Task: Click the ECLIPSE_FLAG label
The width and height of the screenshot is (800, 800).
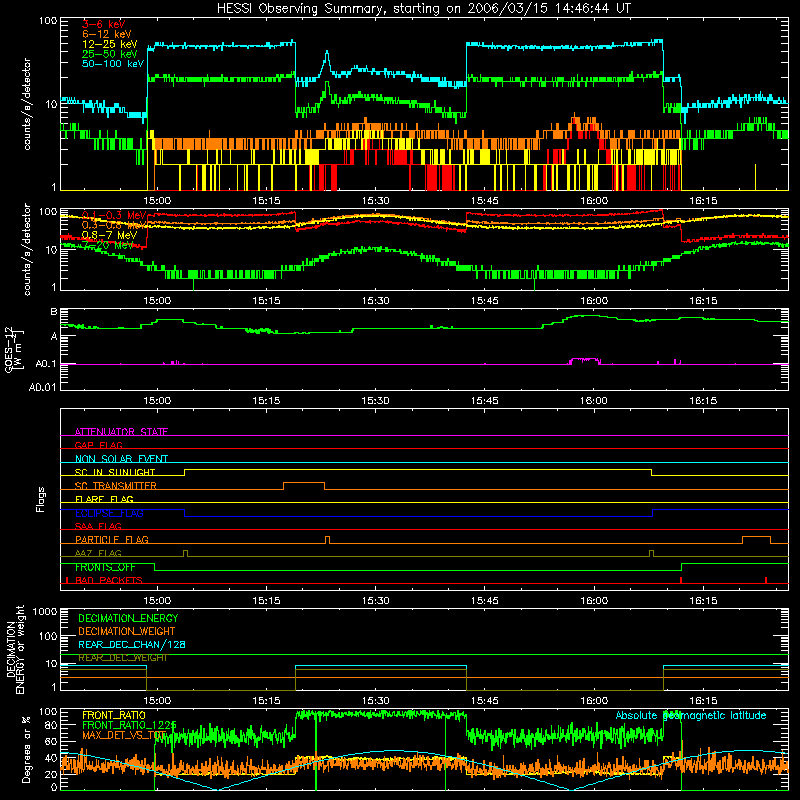Action: (109, 513)
